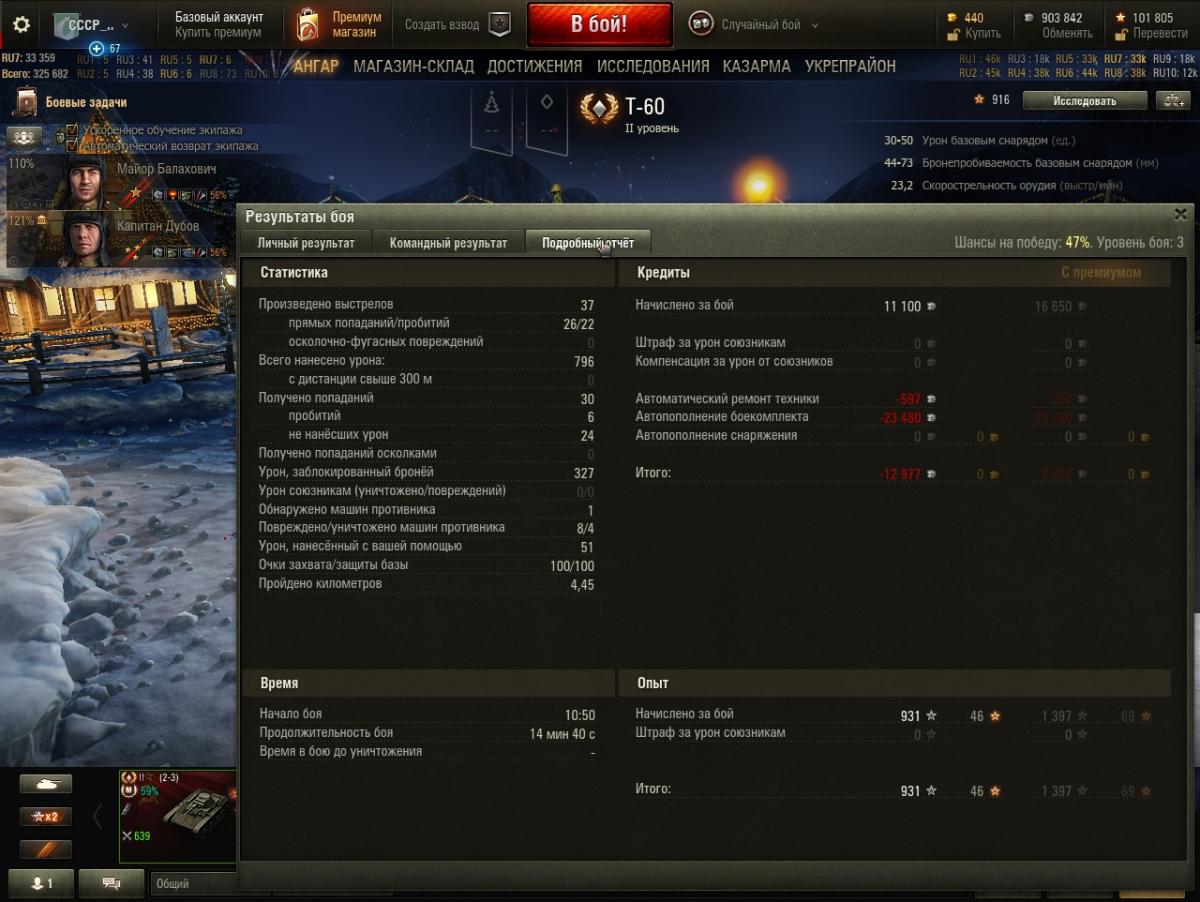Click the В бой! button
This screenshot has width=1200, height=902.
coord(599,25)
